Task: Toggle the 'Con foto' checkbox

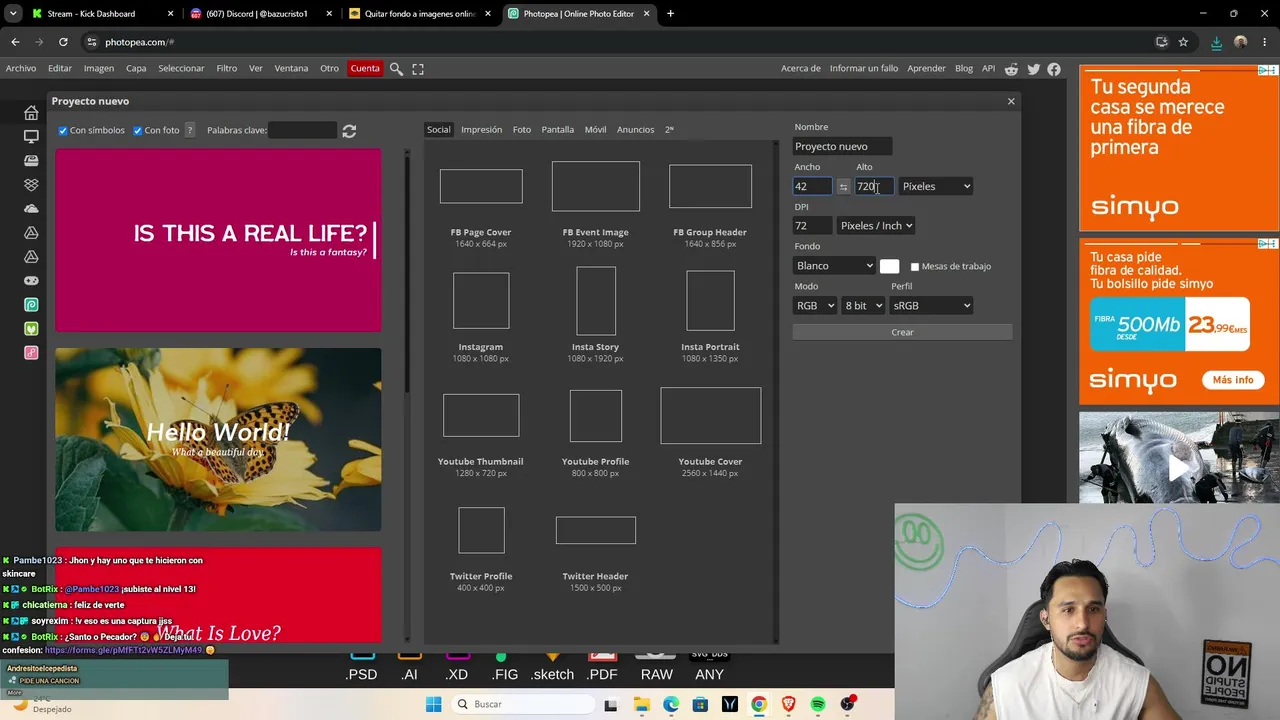Action: pyautogui.click(x=138, y=131)
